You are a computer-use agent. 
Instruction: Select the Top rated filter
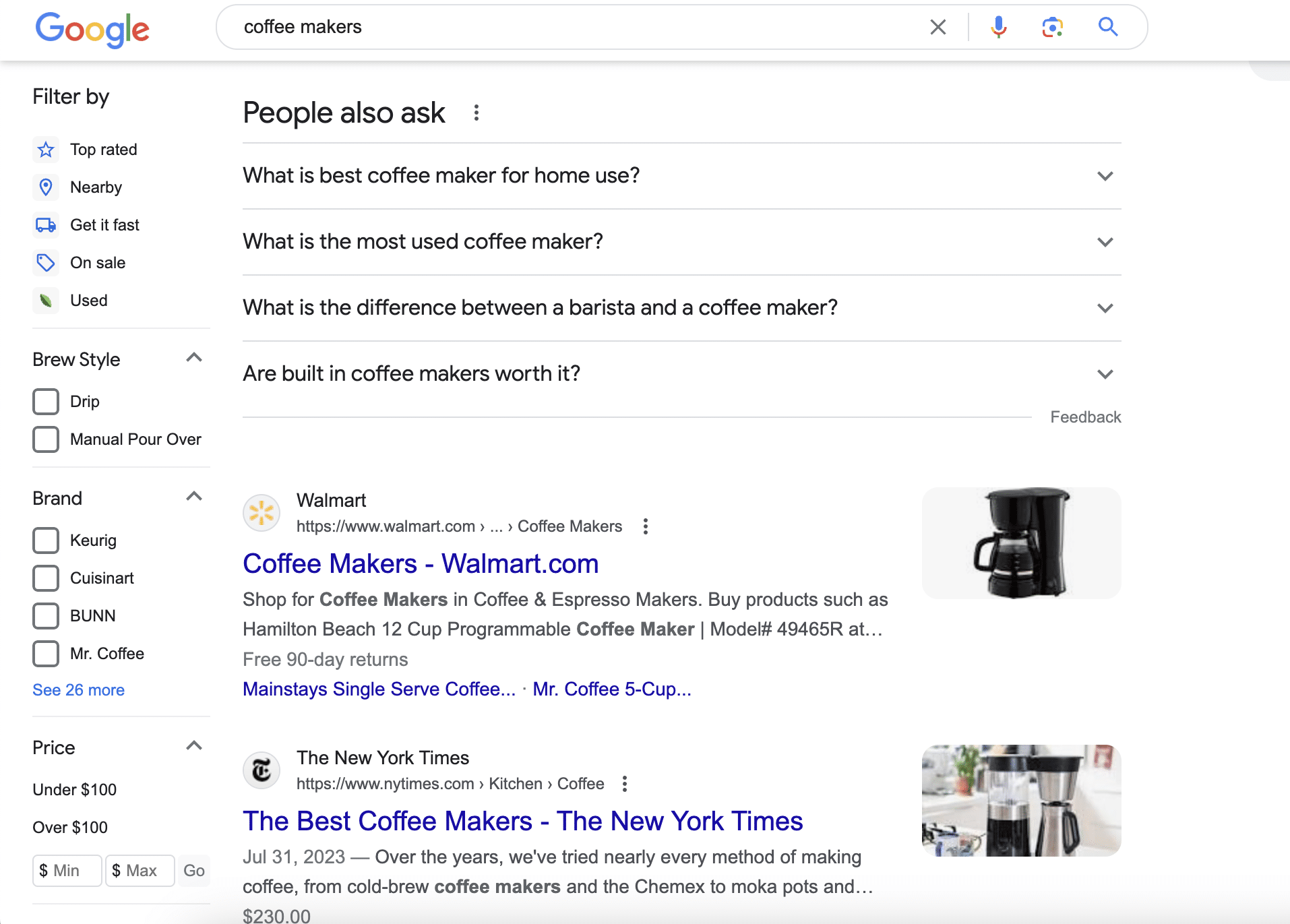pos(103,150)
